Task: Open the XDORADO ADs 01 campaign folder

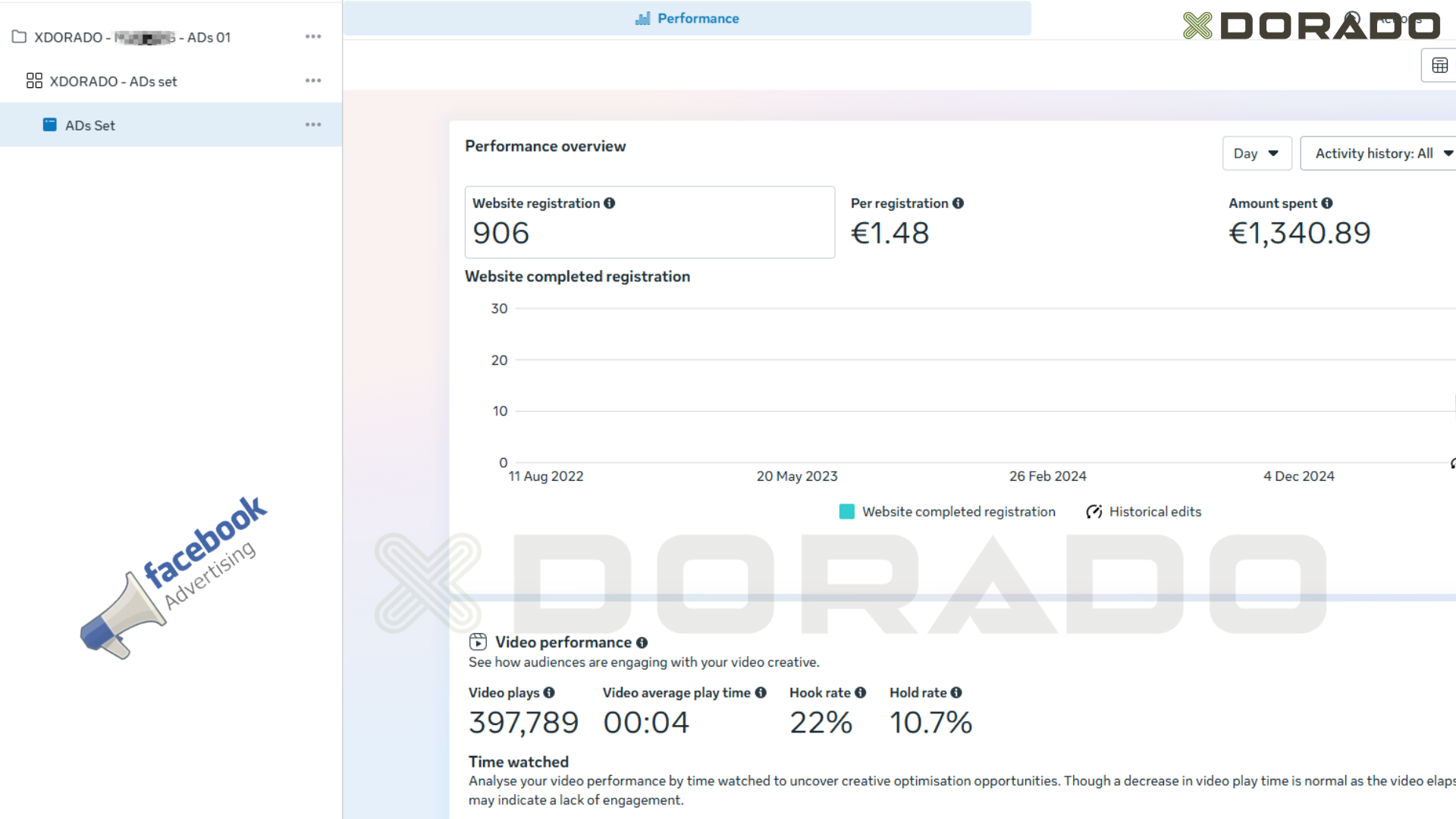Action: pos(171,37)
